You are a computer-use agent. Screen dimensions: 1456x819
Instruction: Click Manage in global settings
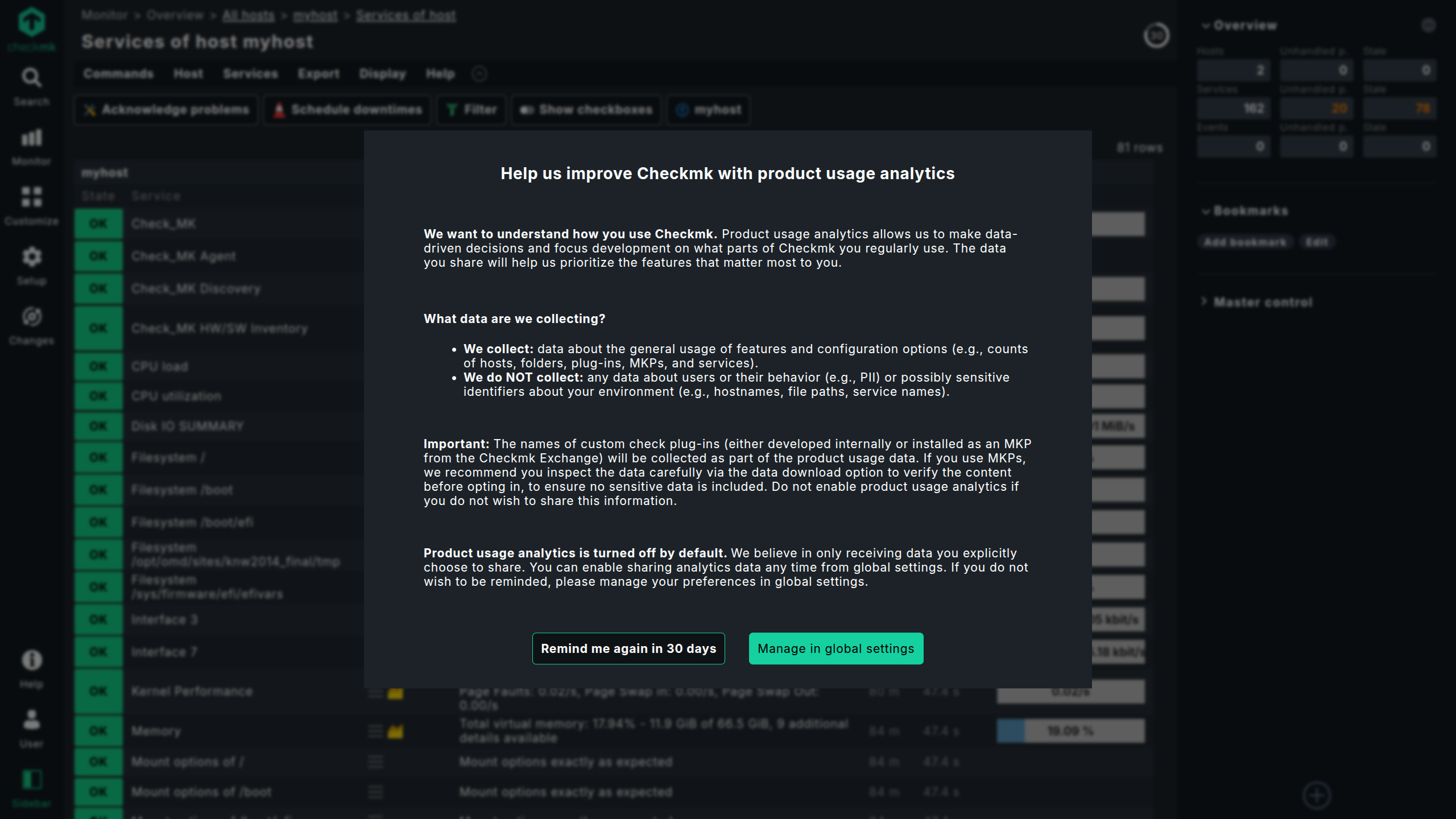click(835, 648)
